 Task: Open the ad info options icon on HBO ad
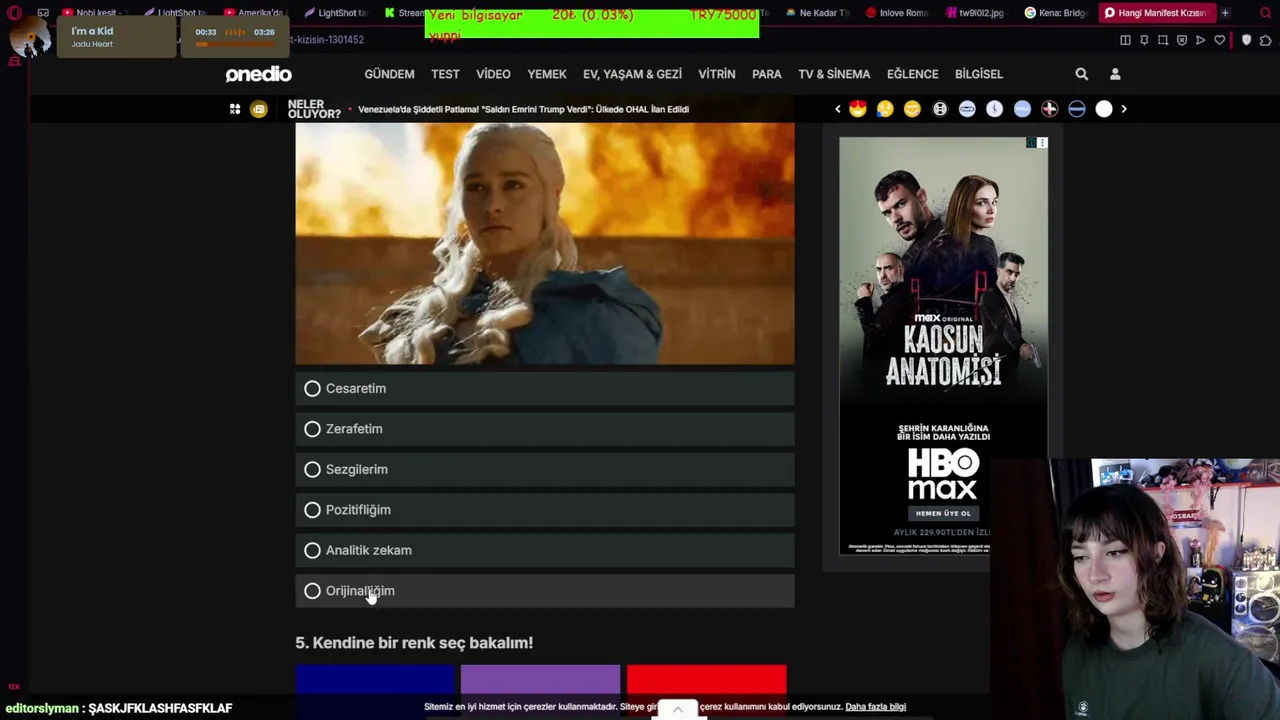[x=1042, y=143]
